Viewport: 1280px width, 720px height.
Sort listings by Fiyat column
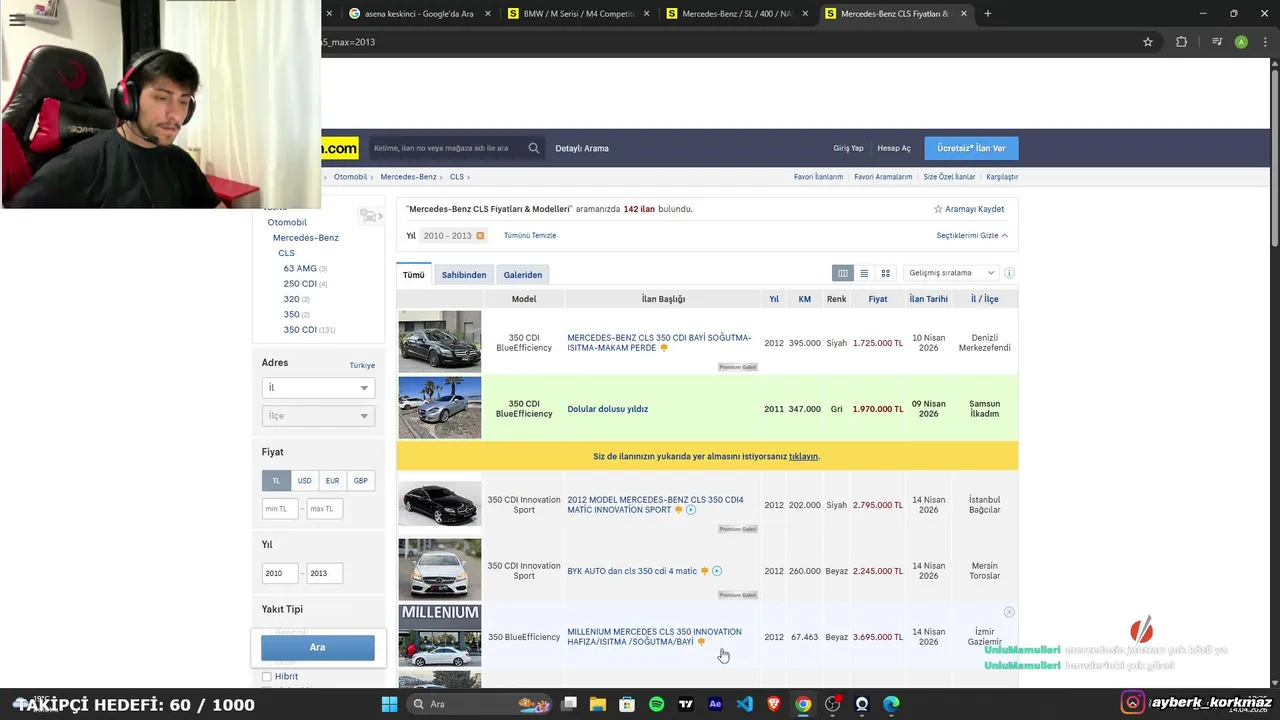pos(878,299)
